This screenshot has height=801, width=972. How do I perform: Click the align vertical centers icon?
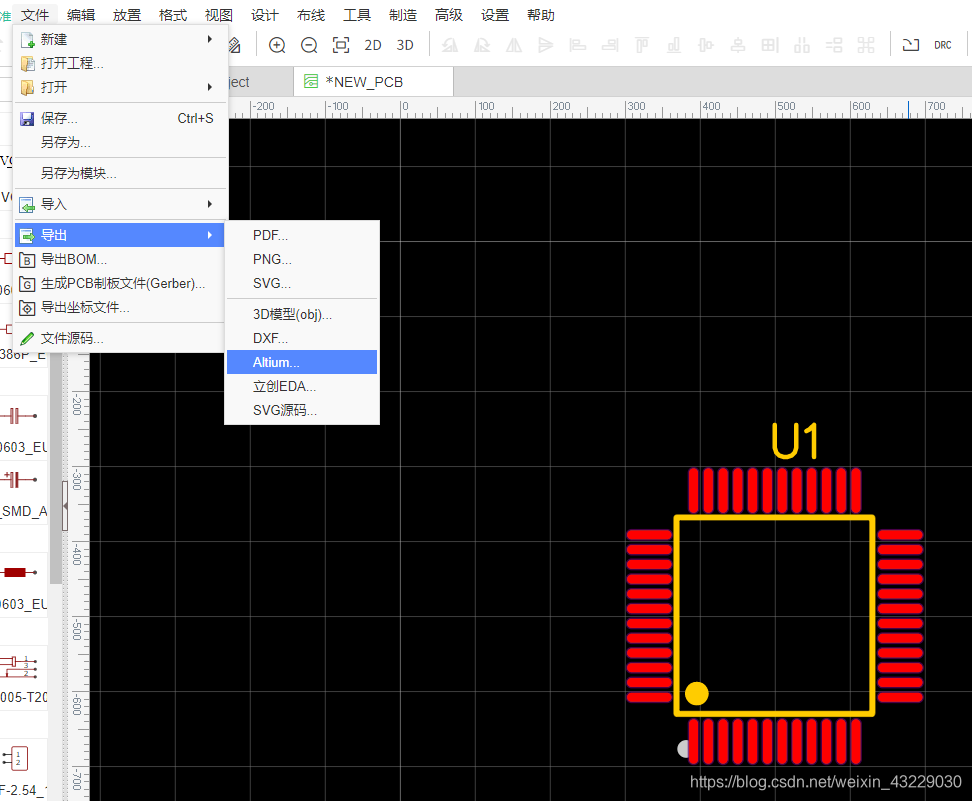point(738,45)
